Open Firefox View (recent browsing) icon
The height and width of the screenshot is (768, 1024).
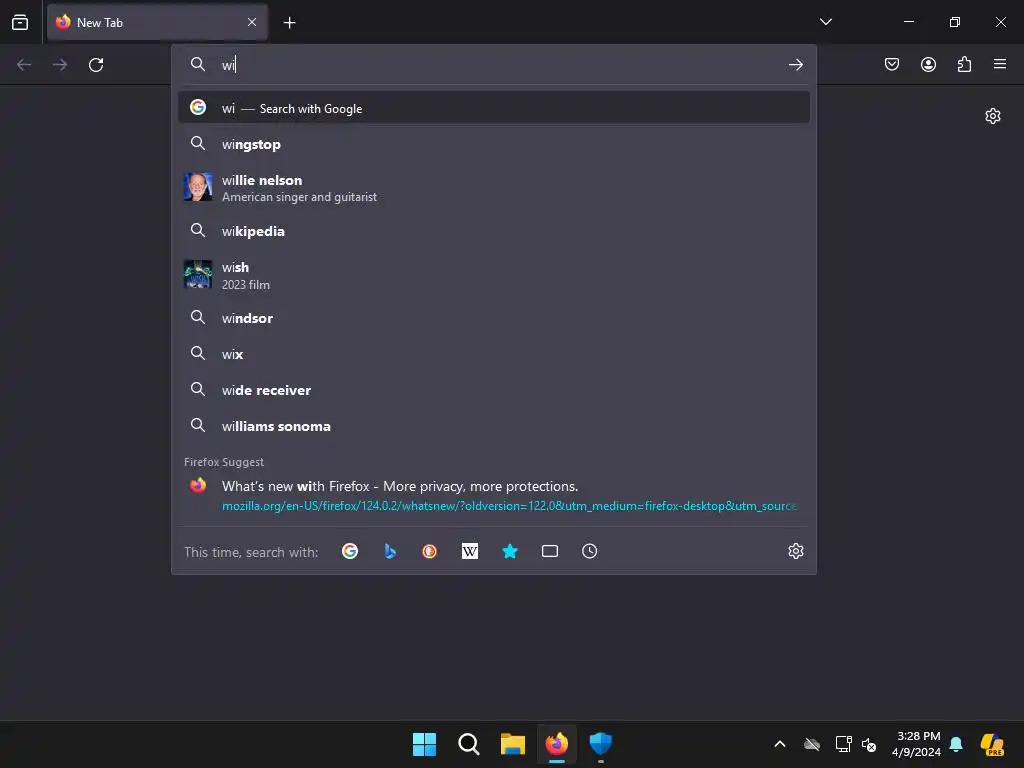(20, 22)
